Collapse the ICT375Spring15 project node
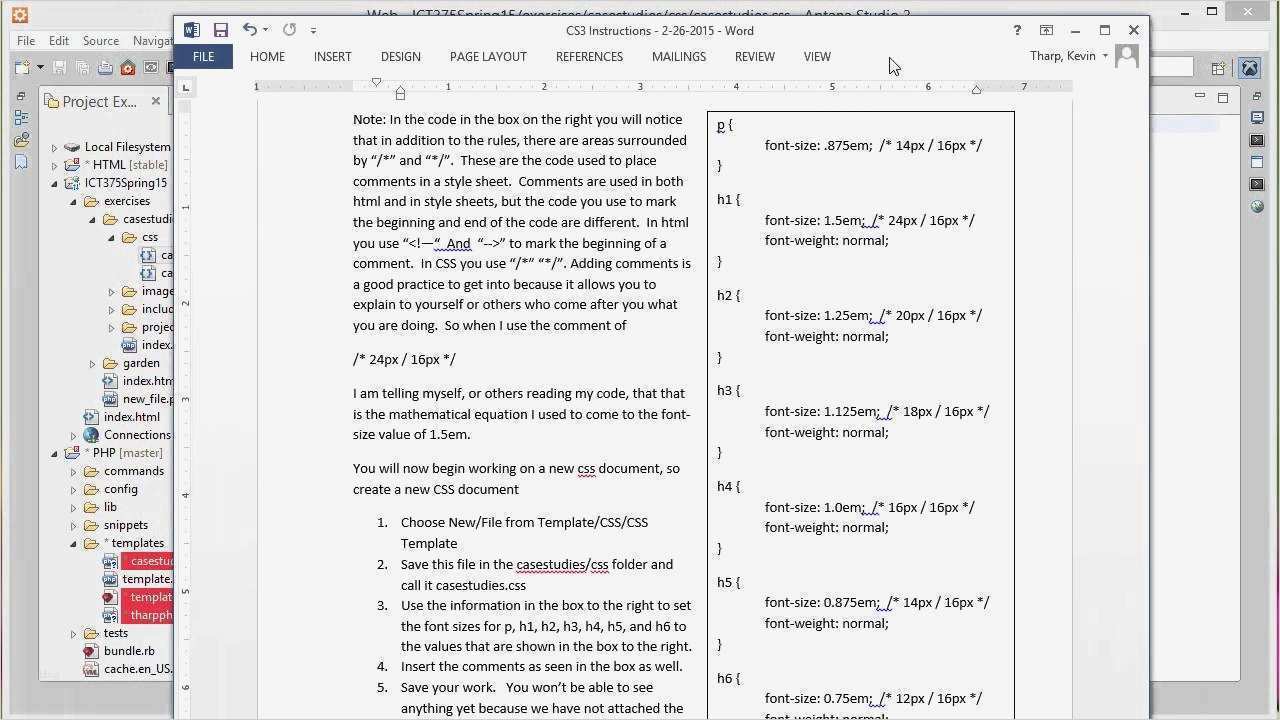Screen dimensions: 1280x720 (55, 184)
